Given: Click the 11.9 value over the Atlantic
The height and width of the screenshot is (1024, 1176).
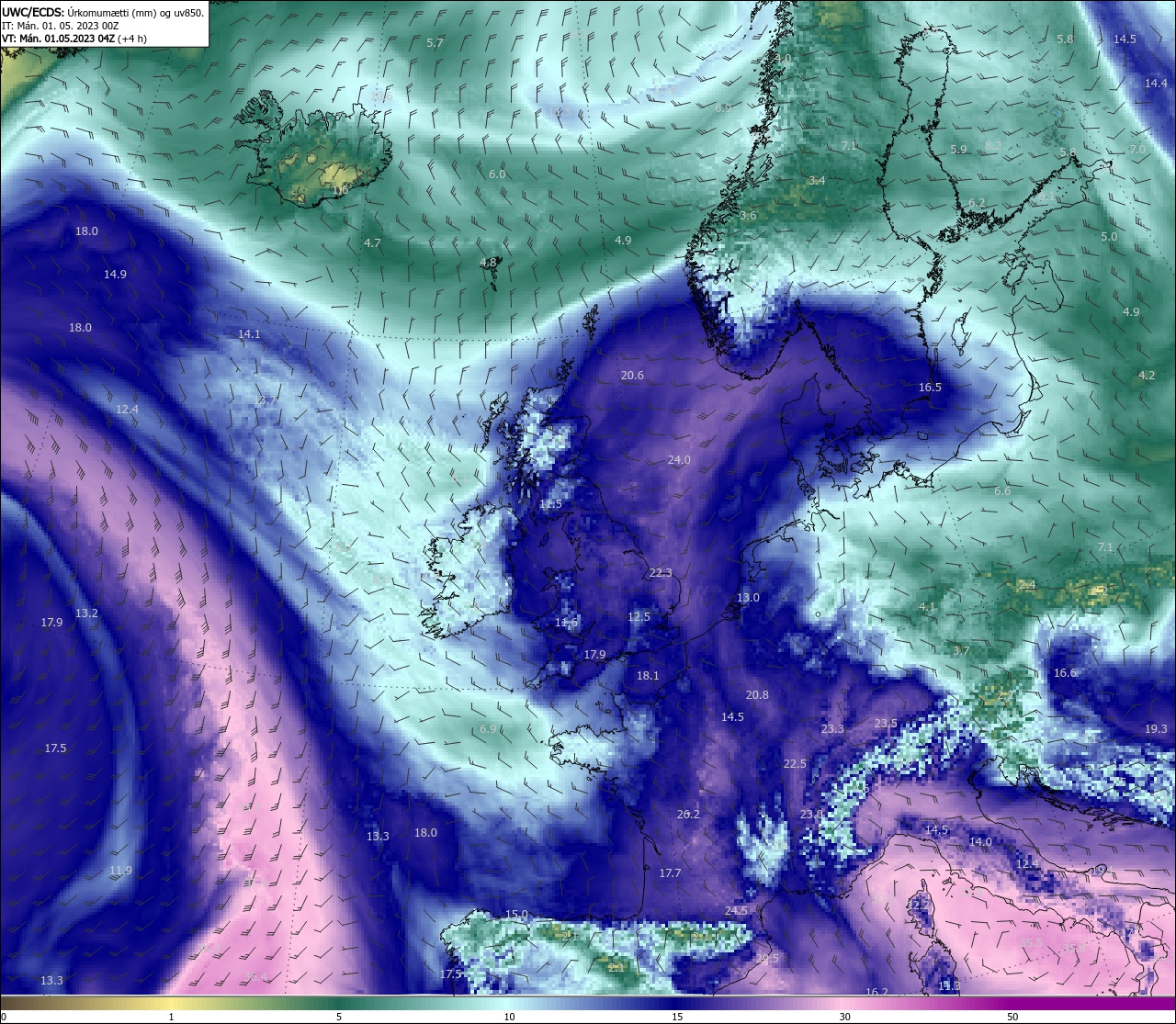Looking at the screenshot, I should 120,871.
